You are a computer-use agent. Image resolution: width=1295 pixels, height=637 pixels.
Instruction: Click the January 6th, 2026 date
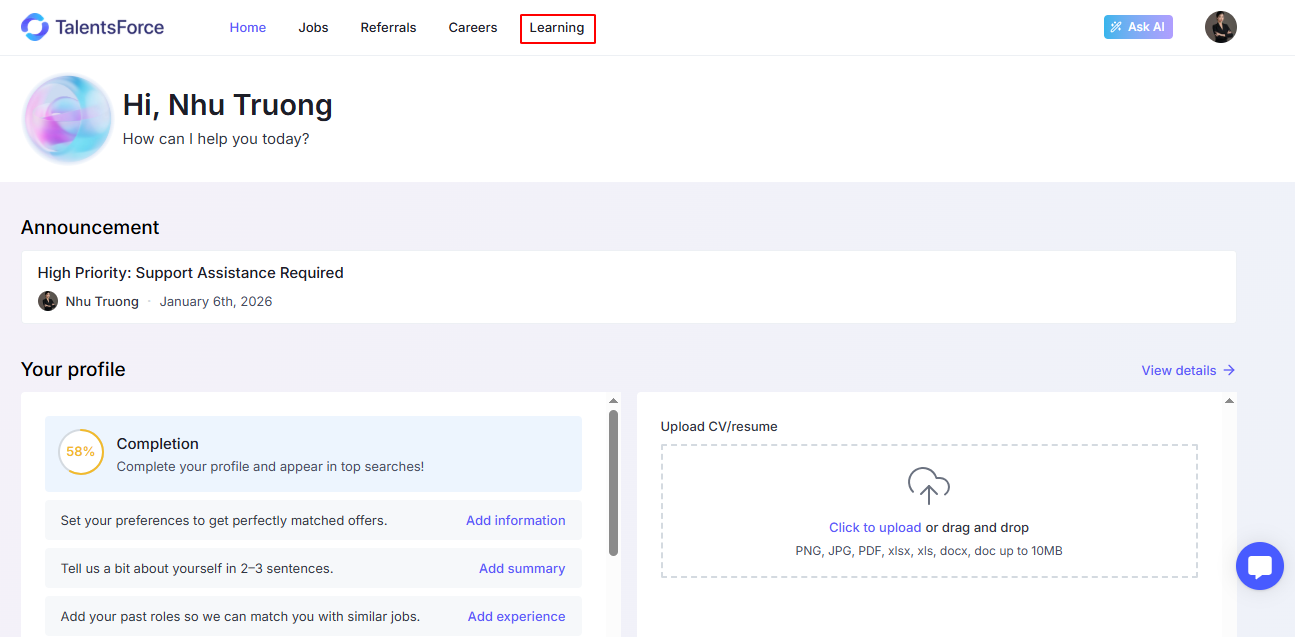pos(216,301)
